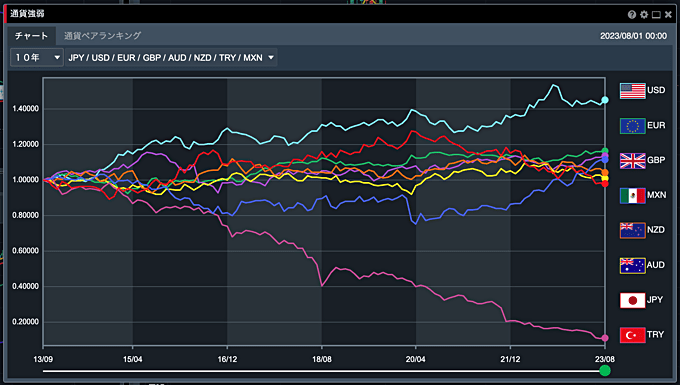Screen dimensions: 680x385
Task: Click the TRY flag in legend
Action: coord(632,335)
